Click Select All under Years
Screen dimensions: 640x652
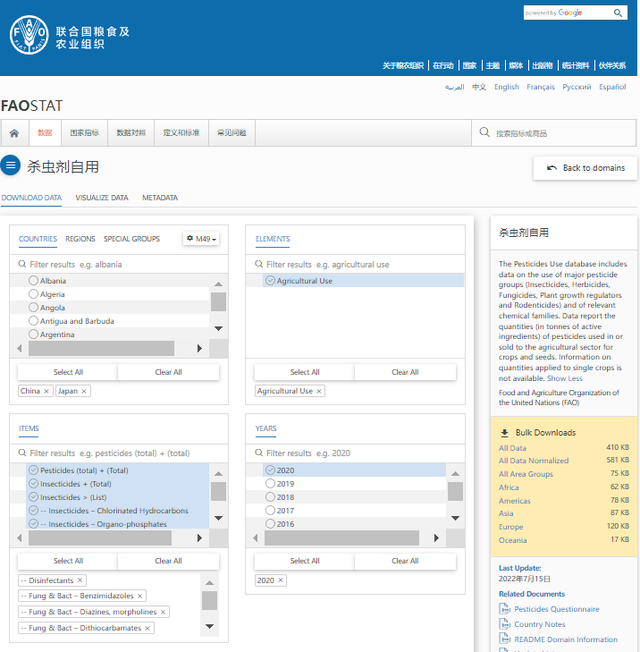click(x=305, y=561)
